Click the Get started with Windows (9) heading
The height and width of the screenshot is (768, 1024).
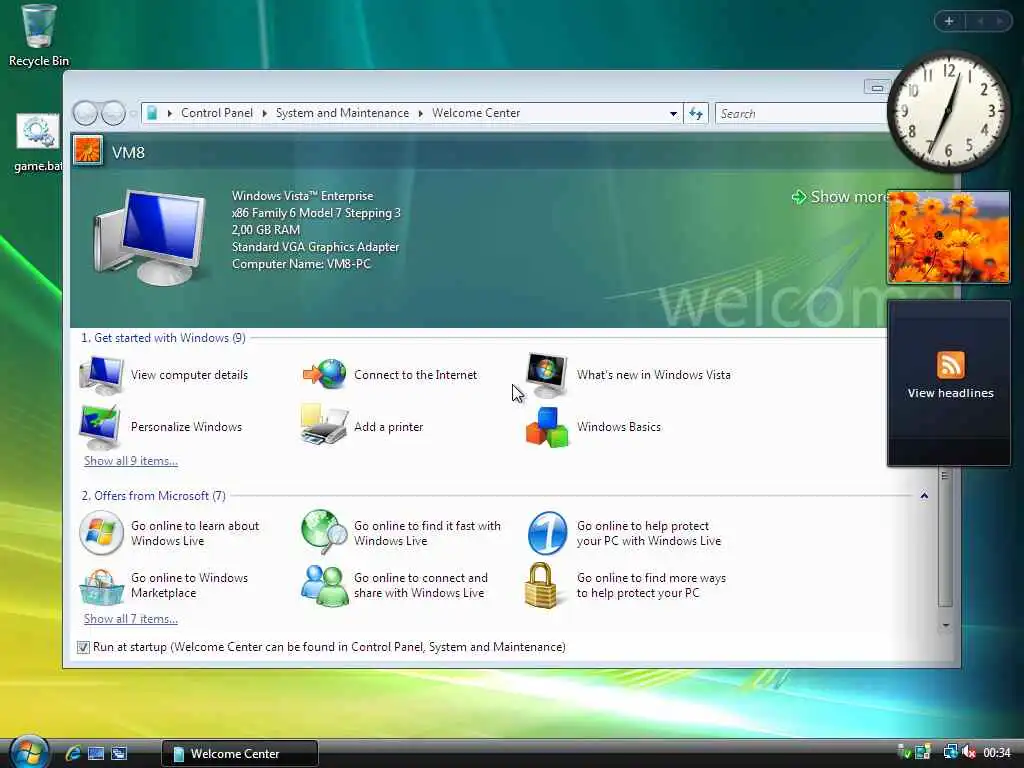pos(163,338)
